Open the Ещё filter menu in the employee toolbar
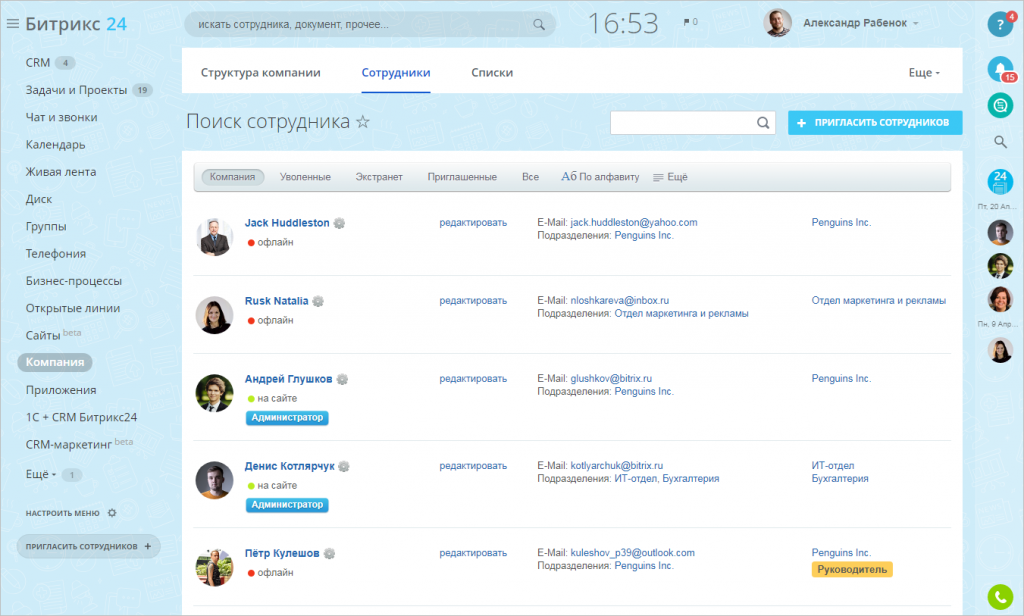 pyautogui.click(x=671, y=177)
